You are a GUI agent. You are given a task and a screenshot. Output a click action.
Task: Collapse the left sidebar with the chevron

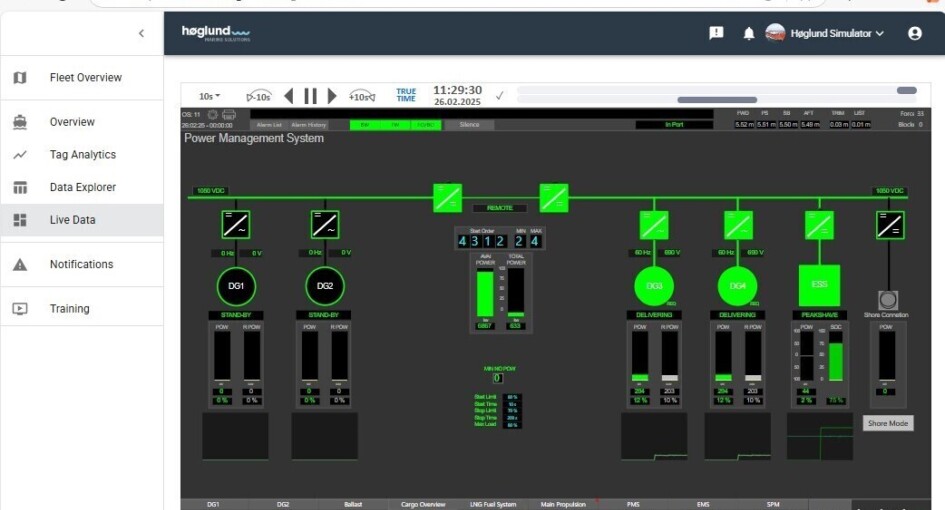(141, 33)
